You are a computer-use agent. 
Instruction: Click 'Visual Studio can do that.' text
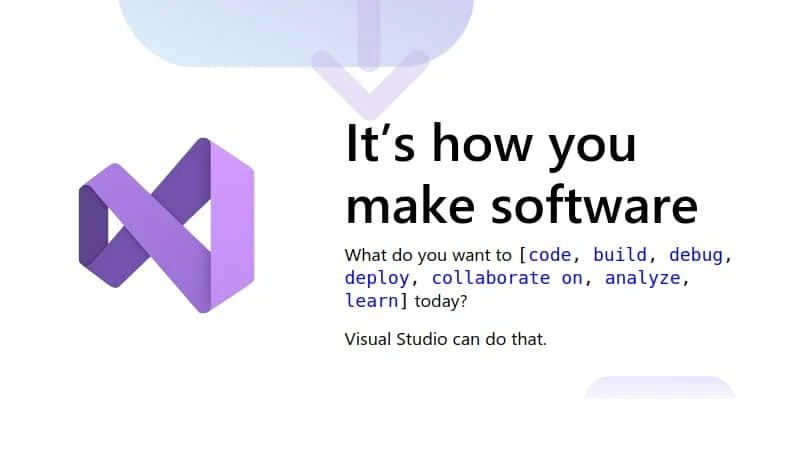pos(445,339)
